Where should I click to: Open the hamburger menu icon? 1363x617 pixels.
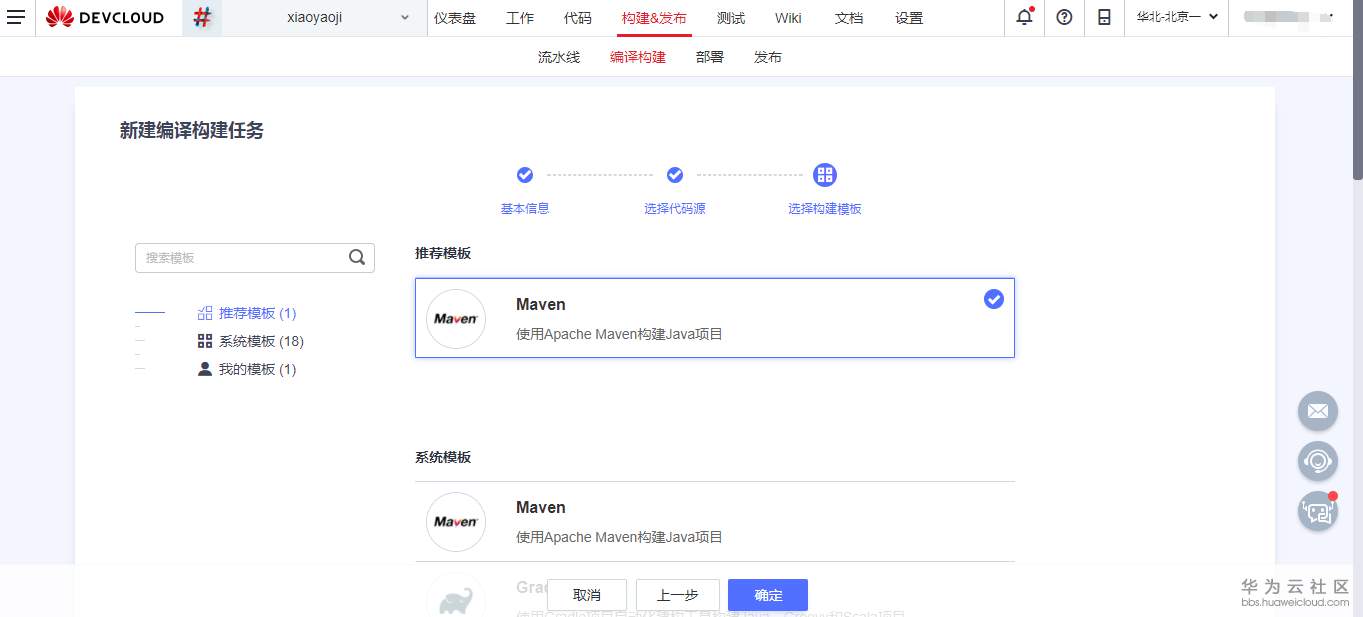(x=16, y=17)
